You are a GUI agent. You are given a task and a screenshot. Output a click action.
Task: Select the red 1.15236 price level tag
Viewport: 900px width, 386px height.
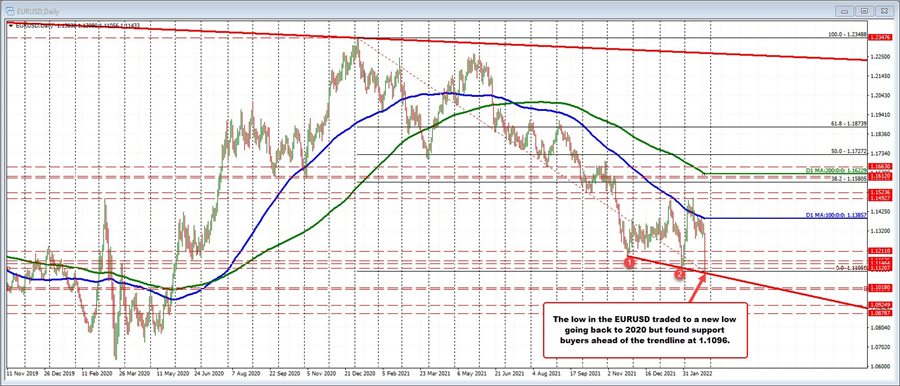click(x=879, y=192)
